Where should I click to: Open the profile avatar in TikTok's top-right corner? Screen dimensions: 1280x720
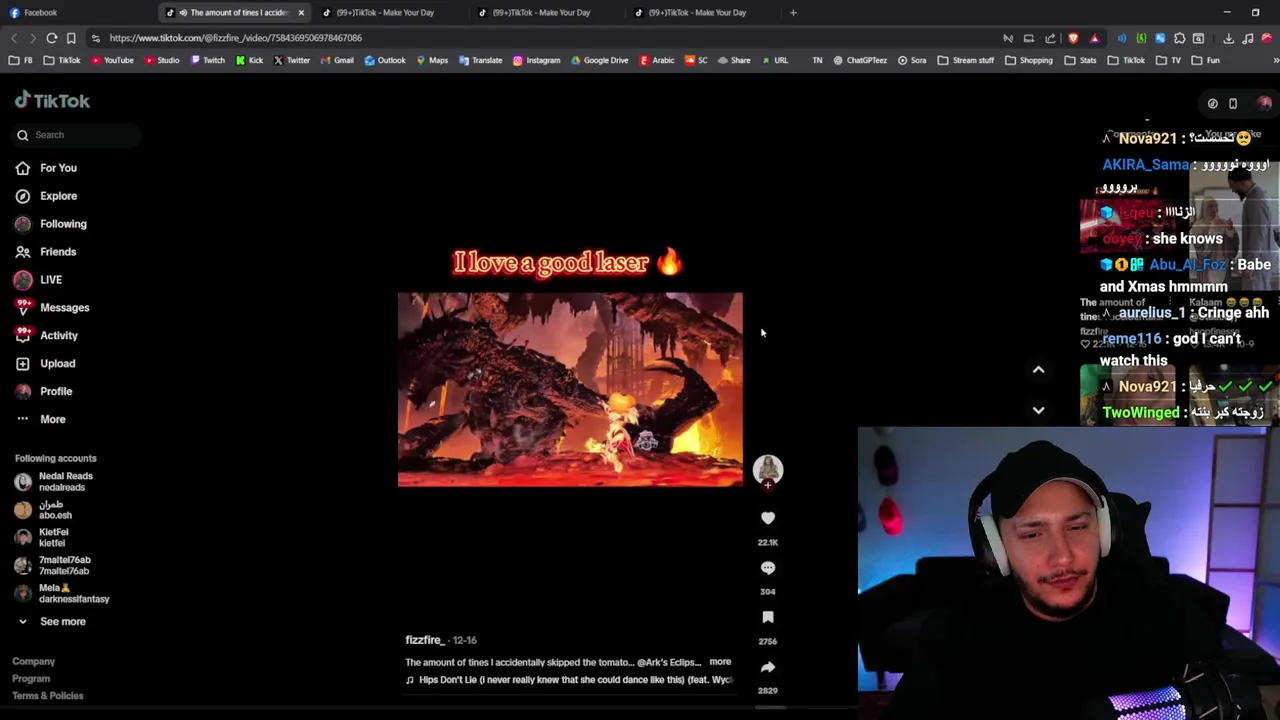pyautogui.click(x=1264, y=103)
